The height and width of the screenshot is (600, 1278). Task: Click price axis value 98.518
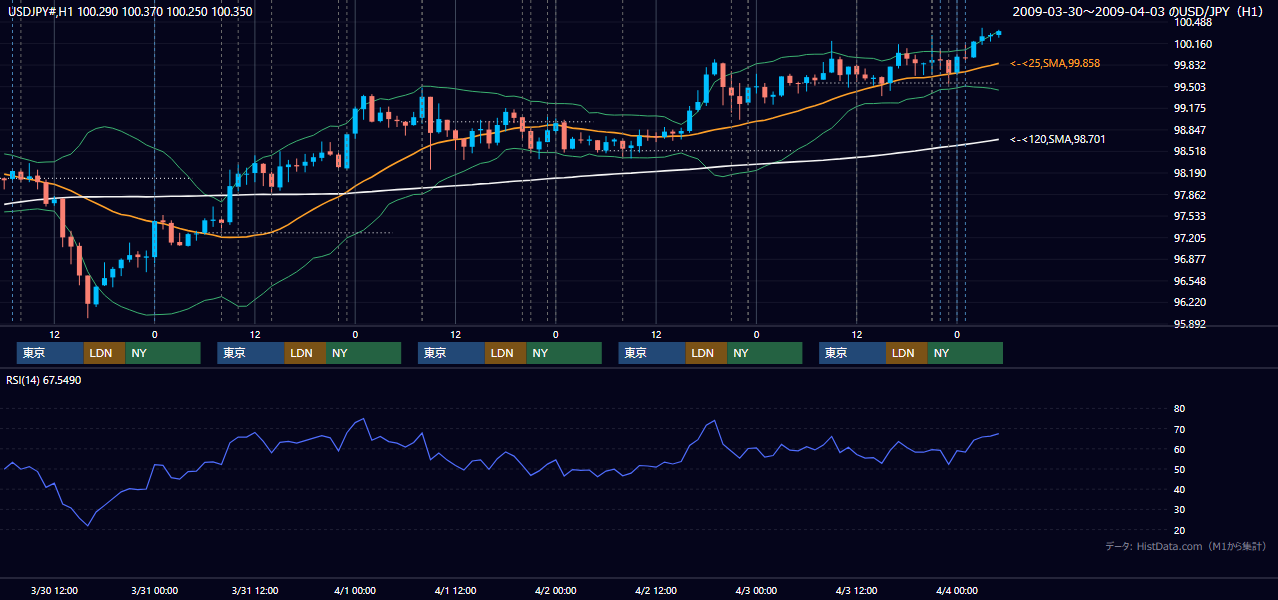point(1190,151)
